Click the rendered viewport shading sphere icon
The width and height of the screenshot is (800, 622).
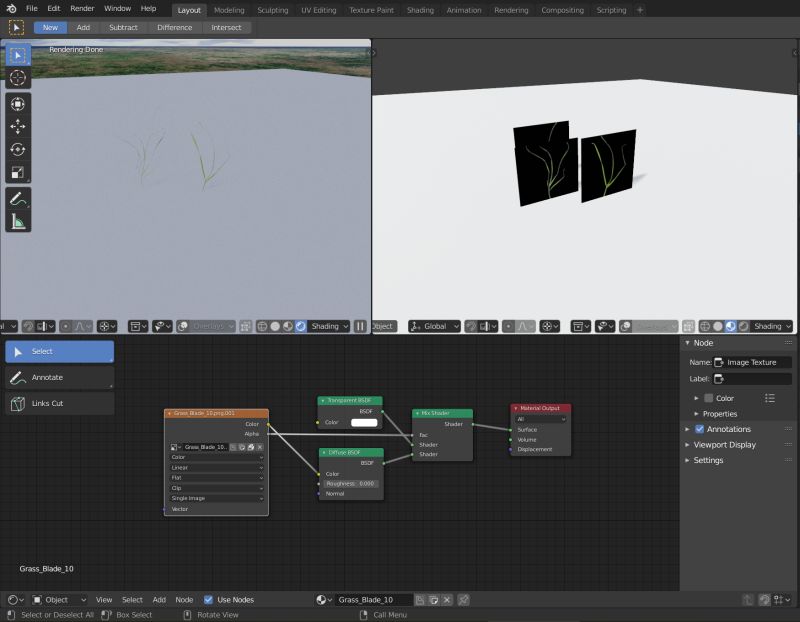point(300,325)
